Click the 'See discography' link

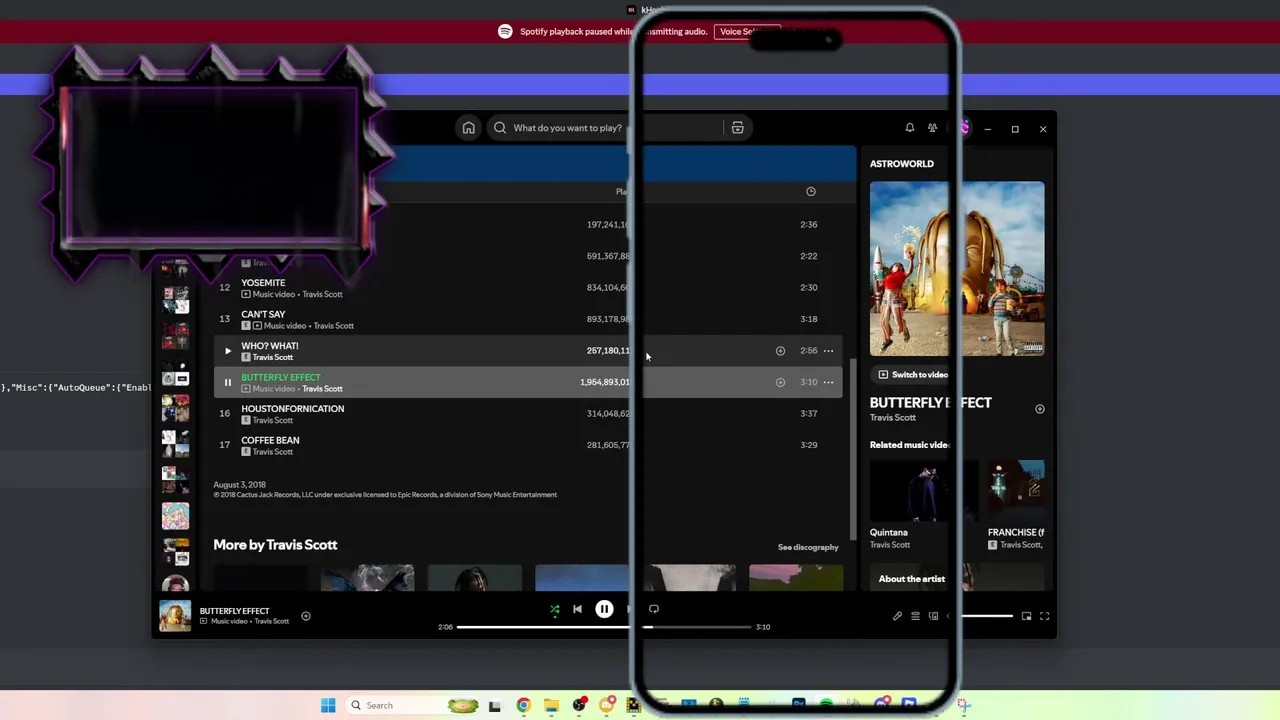pos(808,547)
